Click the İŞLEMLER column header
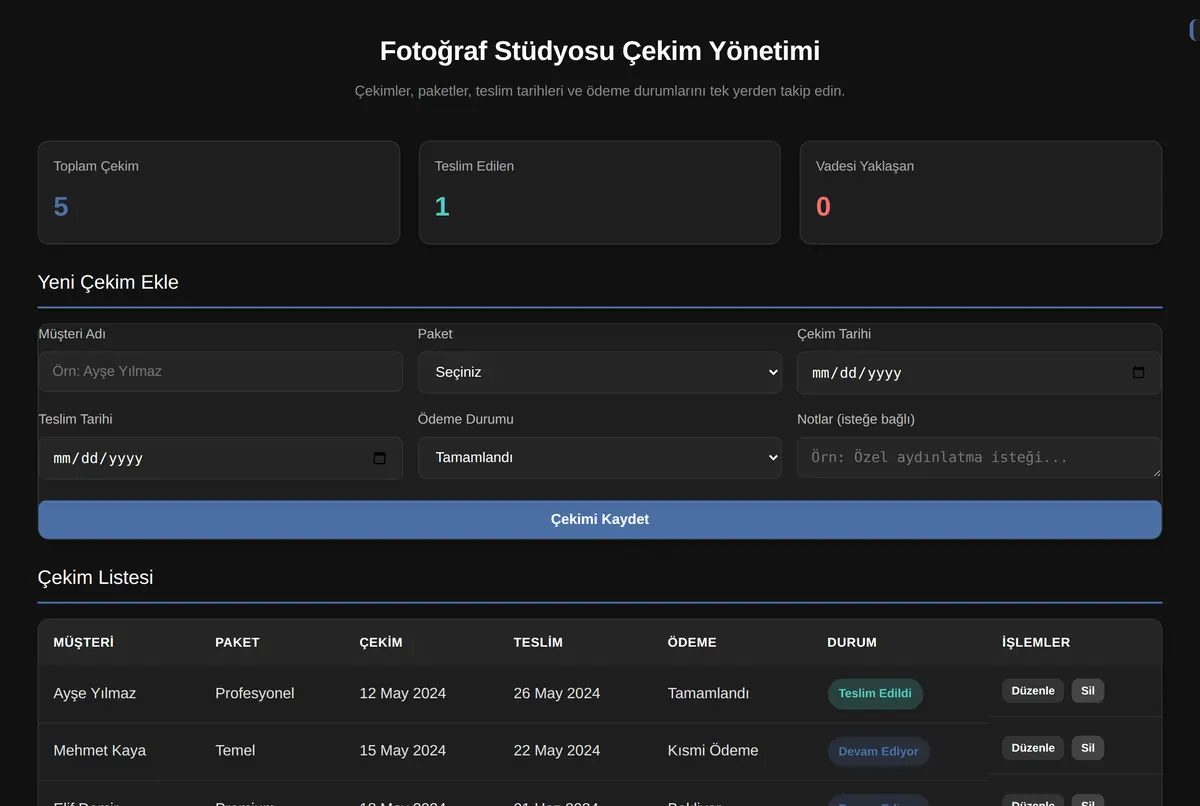The image size is (1200, 806). coord(1036,642)
